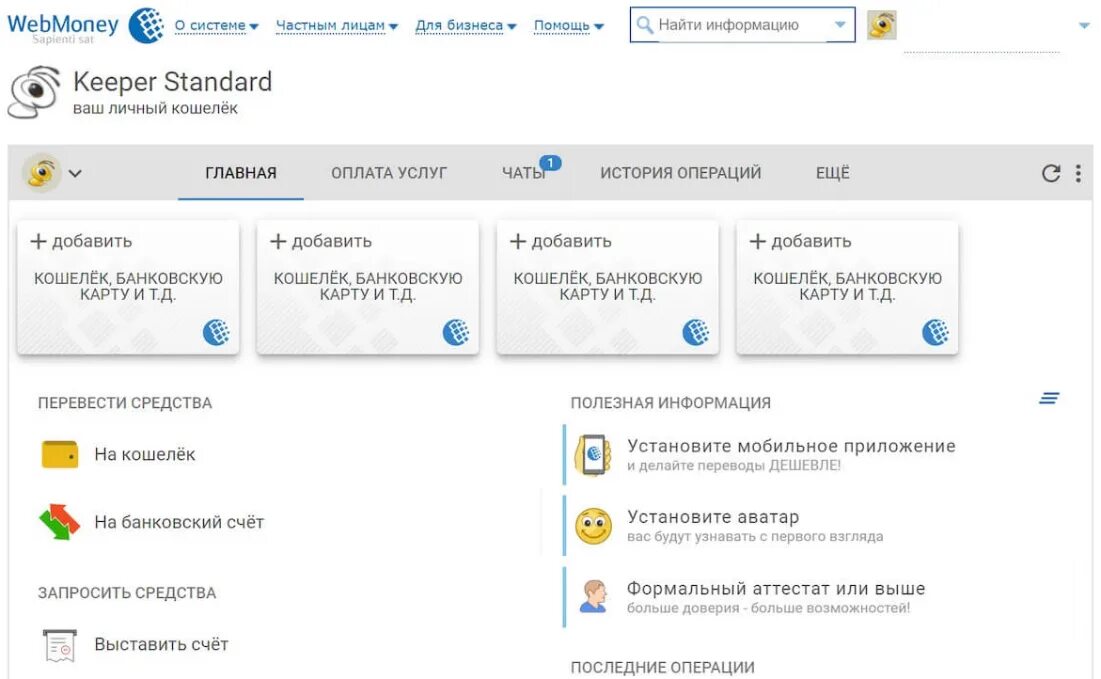Open the Ещё tab
Viewport: 1101px width, 679px height.
(833, 173)
